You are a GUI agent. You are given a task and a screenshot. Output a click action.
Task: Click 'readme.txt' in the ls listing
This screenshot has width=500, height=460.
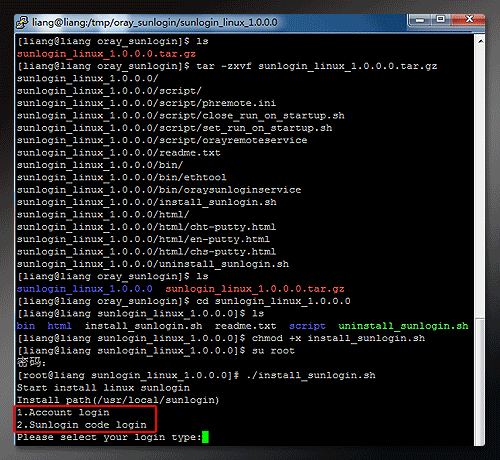pos(245,326)
